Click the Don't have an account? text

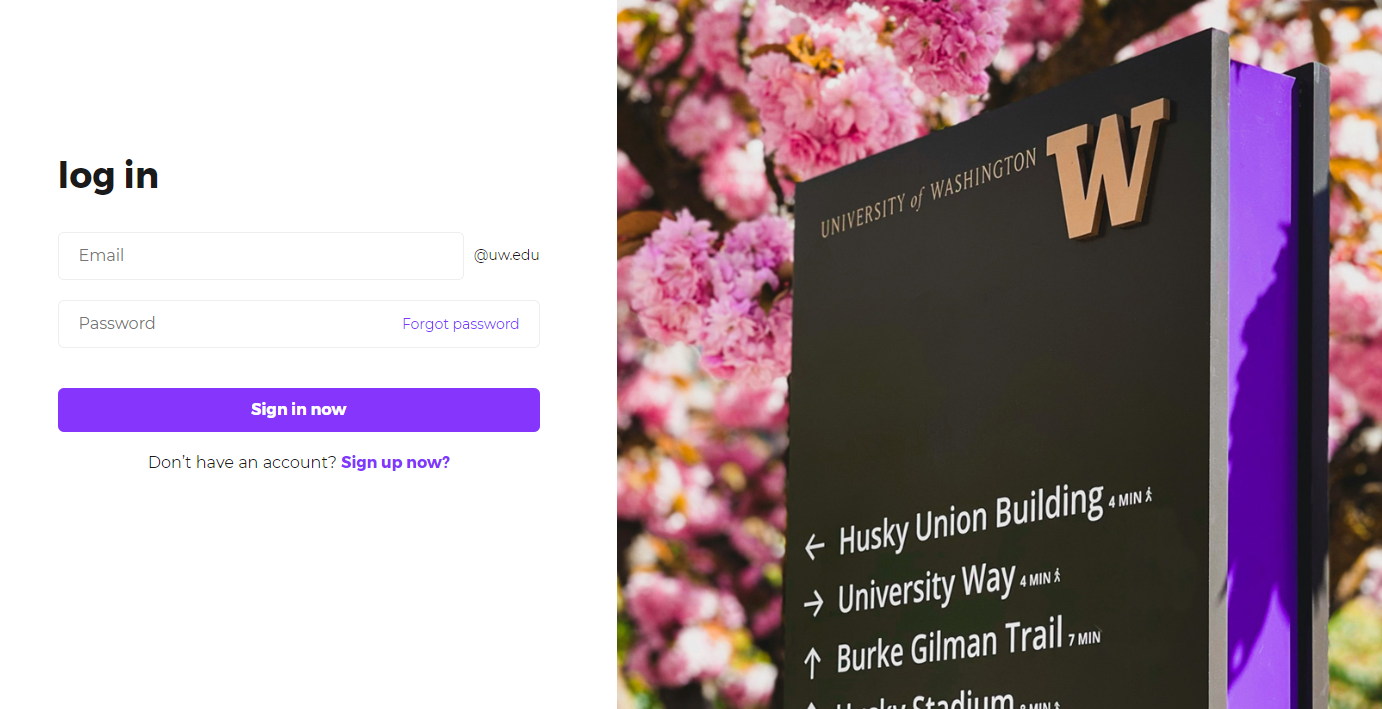click(242, 462)
